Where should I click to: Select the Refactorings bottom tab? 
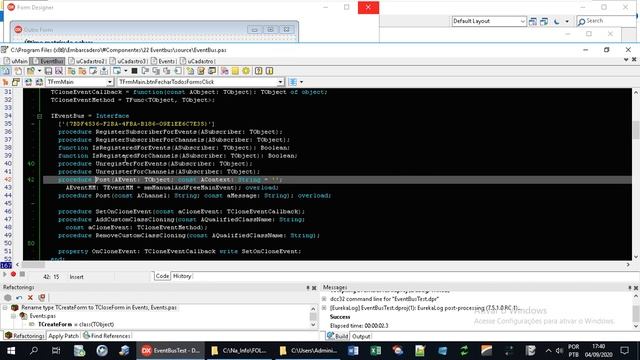[x=24, y=336]
